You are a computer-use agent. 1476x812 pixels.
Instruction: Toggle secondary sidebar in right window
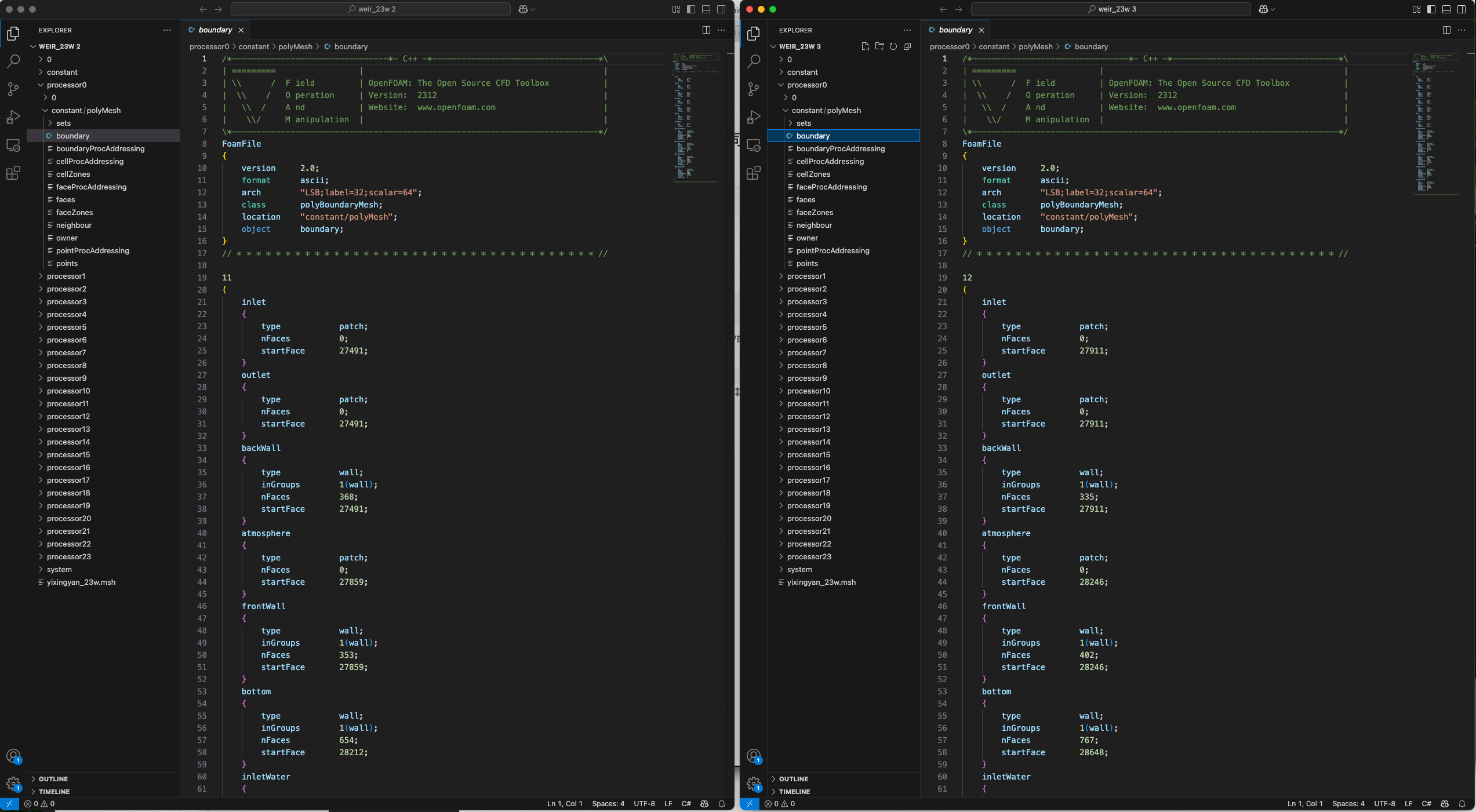(1462, 9)
